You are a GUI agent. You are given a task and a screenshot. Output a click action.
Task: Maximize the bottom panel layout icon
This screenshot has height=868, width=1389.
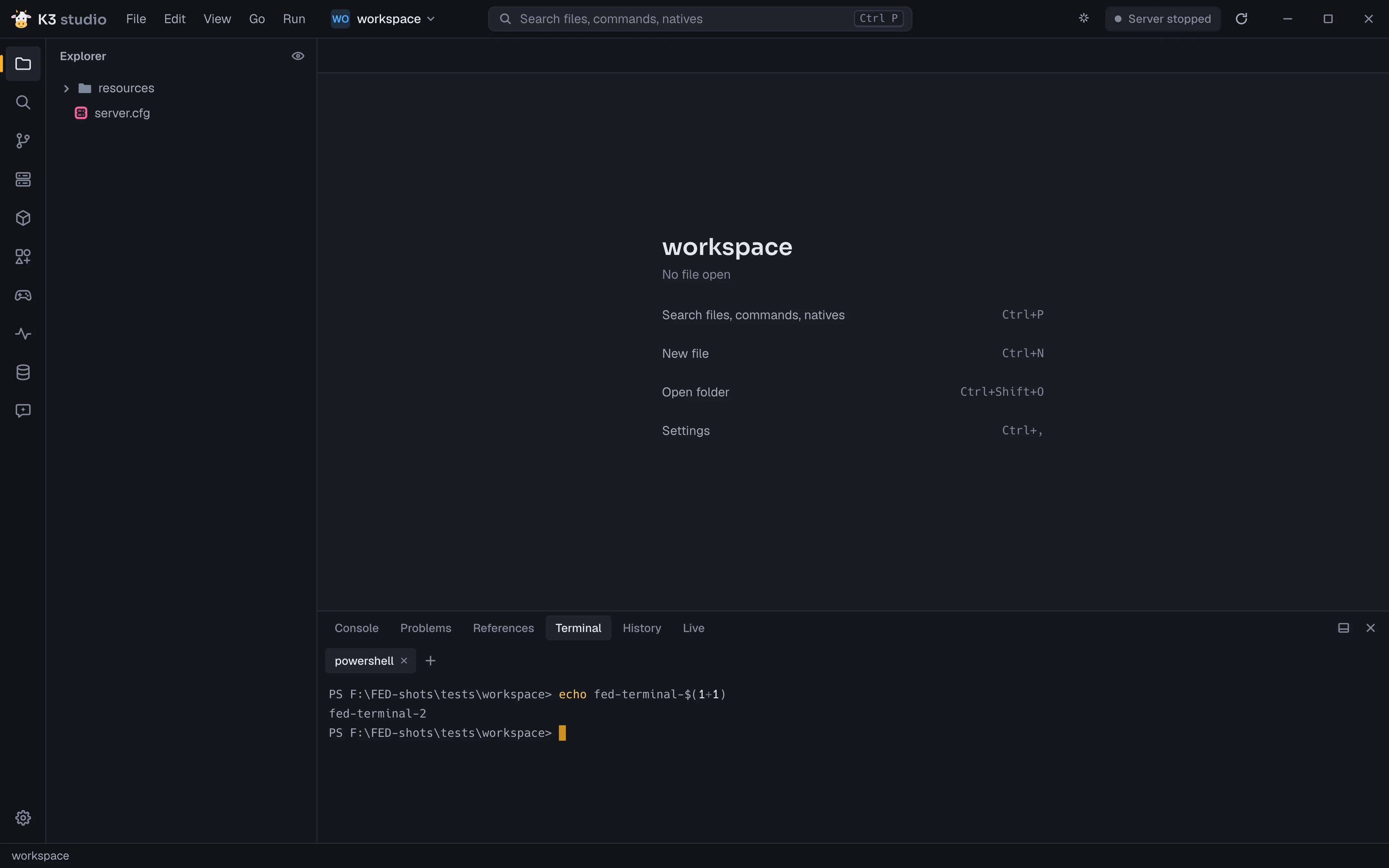(1344, 628)
